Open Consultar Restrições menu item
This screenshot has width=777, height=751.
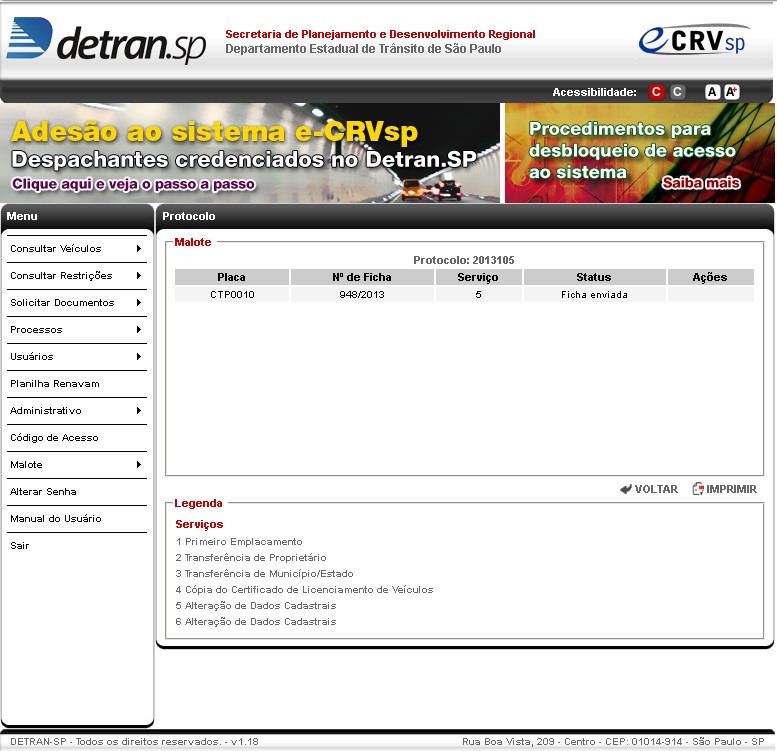[77, 276]
